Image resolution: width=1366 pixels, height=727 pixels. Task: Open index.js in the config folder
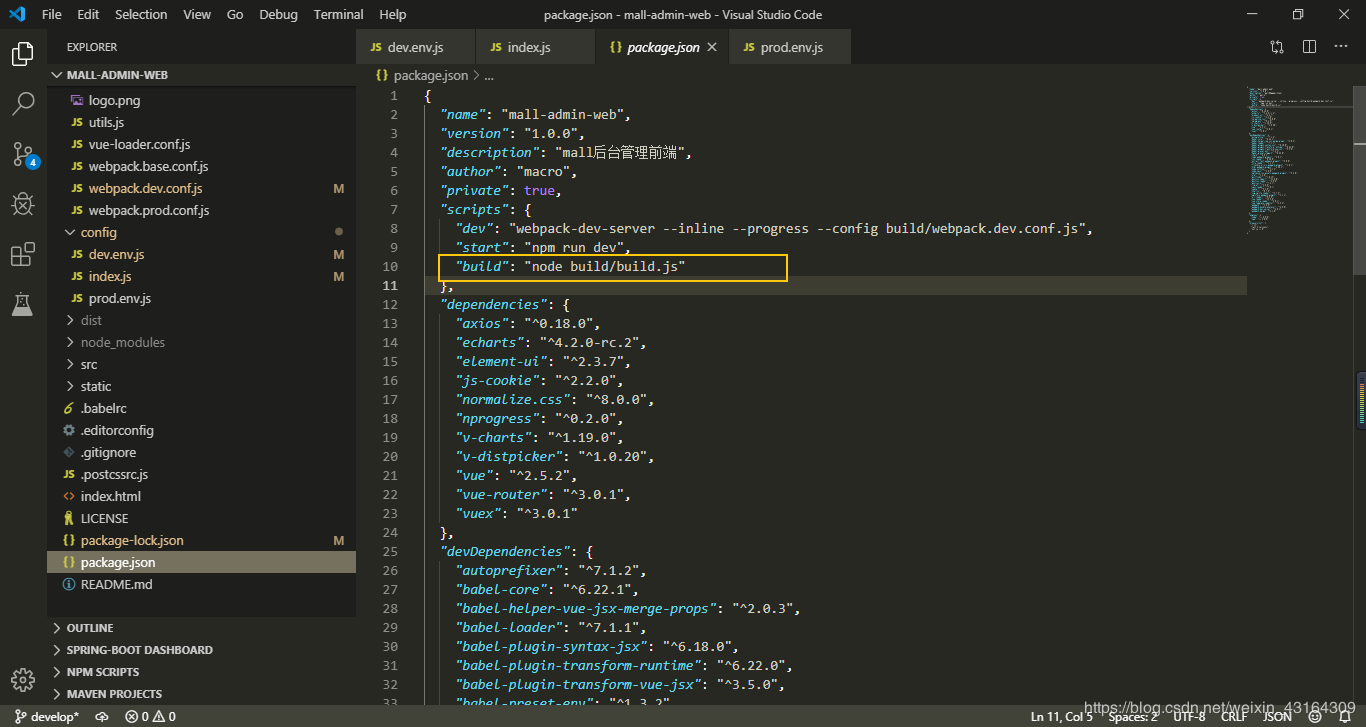click(201, 276)
